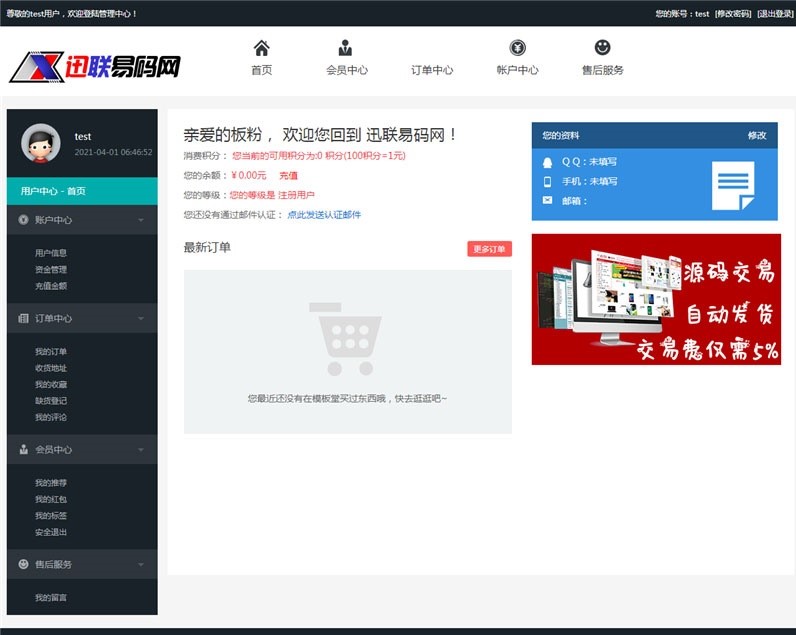Open 售后服务 via the smiley icon
This screenshot has height=635, width=796.
click(602, 48)
